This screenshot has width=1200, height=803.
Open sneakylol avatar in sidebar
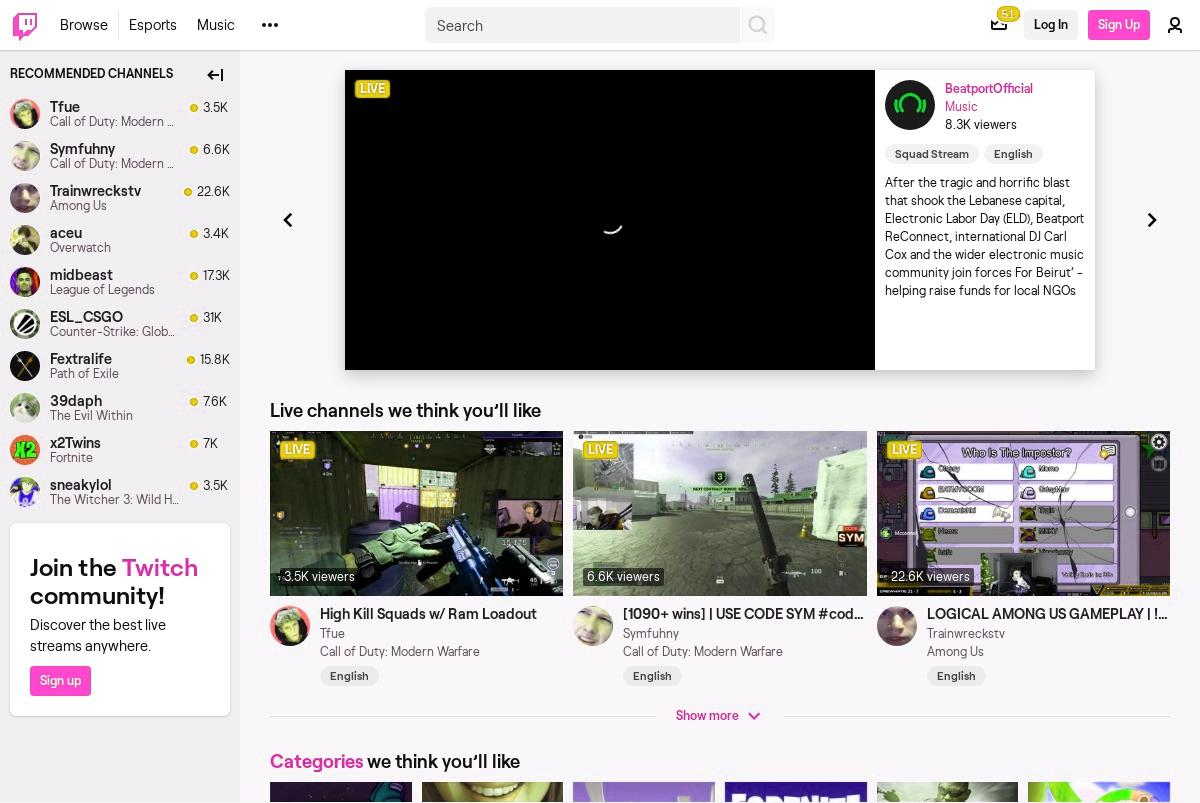(25, 492)
